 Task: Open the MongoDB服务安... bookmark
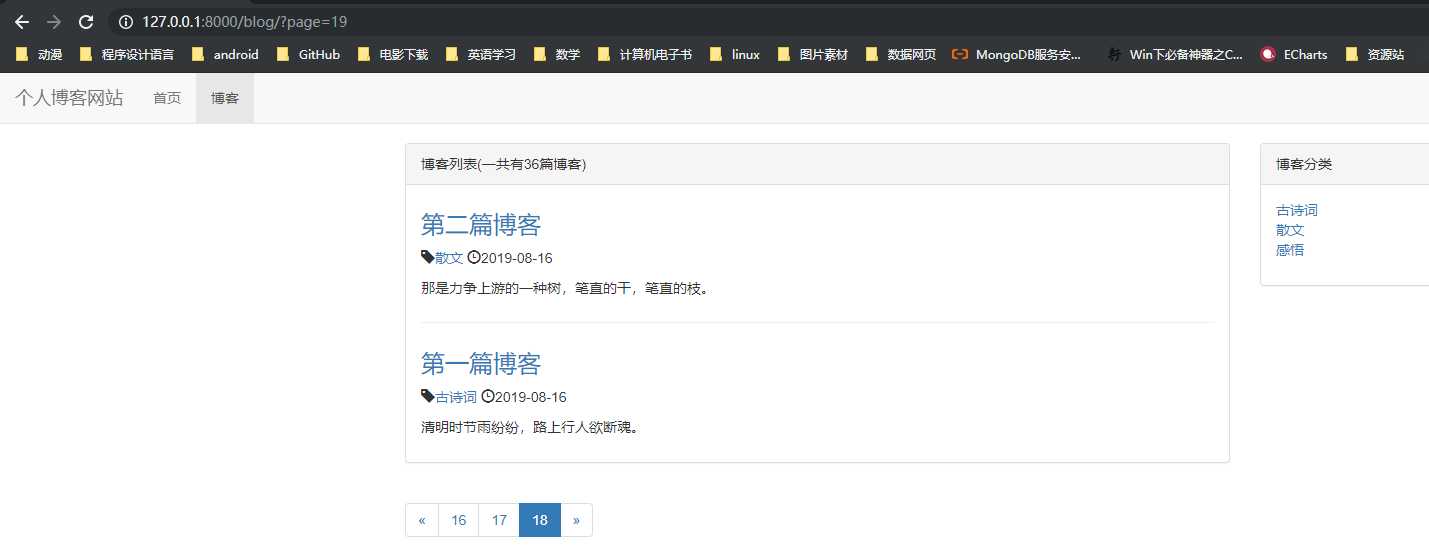point(1017,55)
